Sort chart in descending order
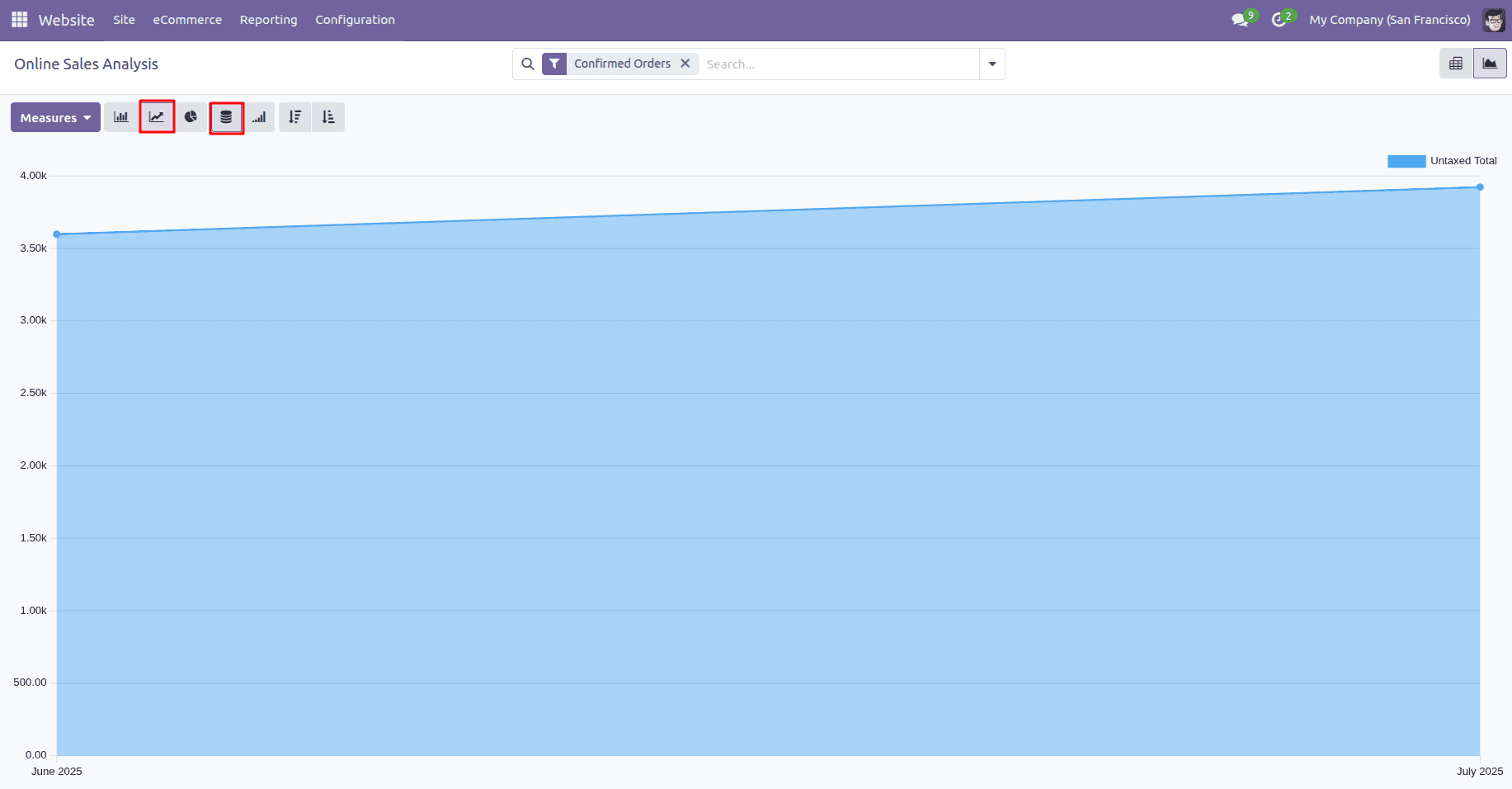 [294, 117]
